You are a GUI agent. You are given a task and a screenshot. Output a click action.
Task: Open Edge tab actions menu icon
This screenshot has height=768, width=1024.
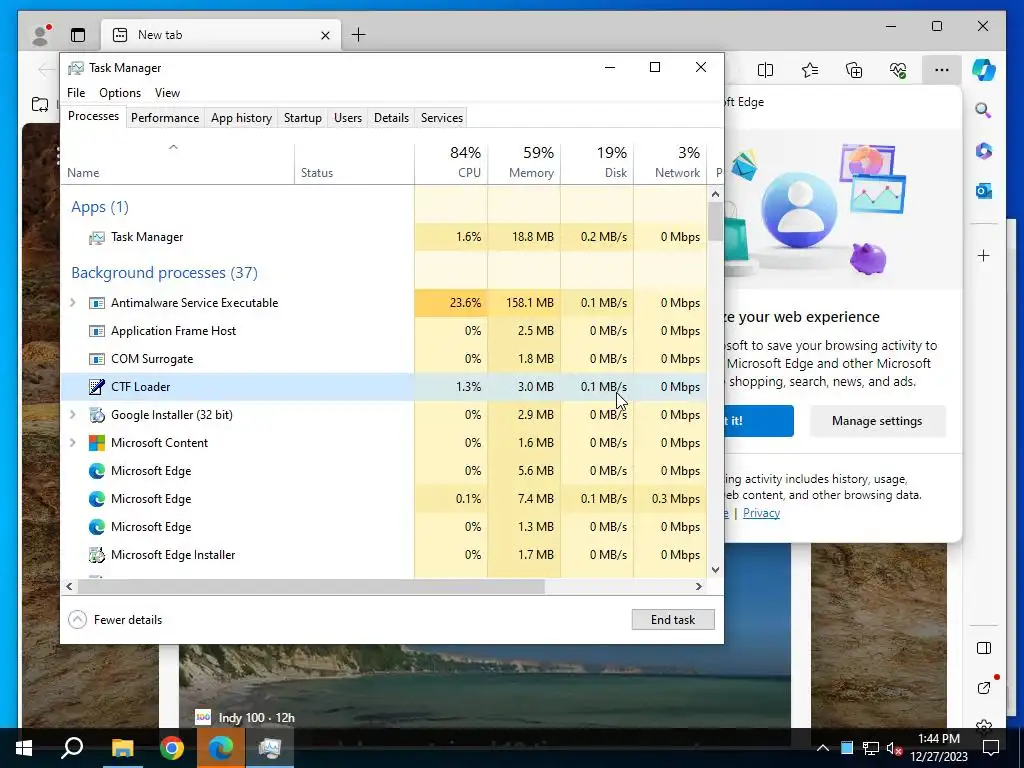point(78,35)
